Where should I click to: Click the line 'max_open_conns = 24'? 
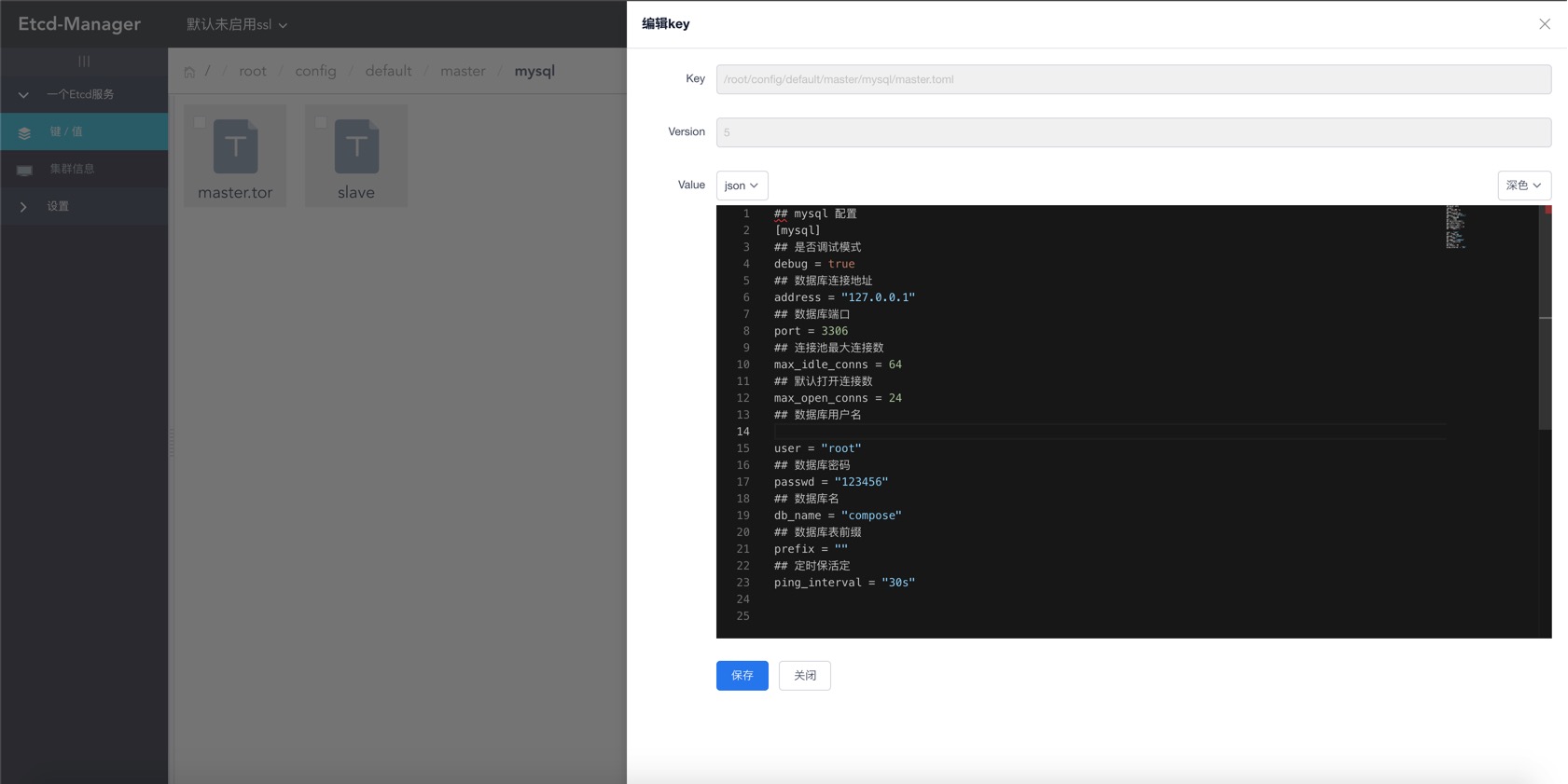(838, 398)
